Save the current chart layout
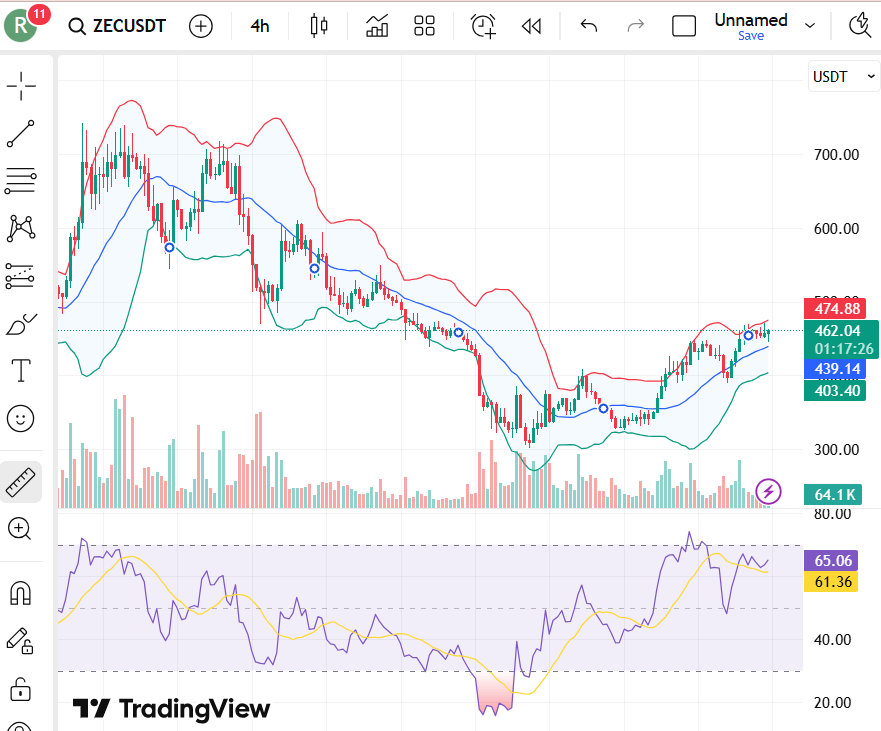The image size is (881, 731). tap(750, 35)
